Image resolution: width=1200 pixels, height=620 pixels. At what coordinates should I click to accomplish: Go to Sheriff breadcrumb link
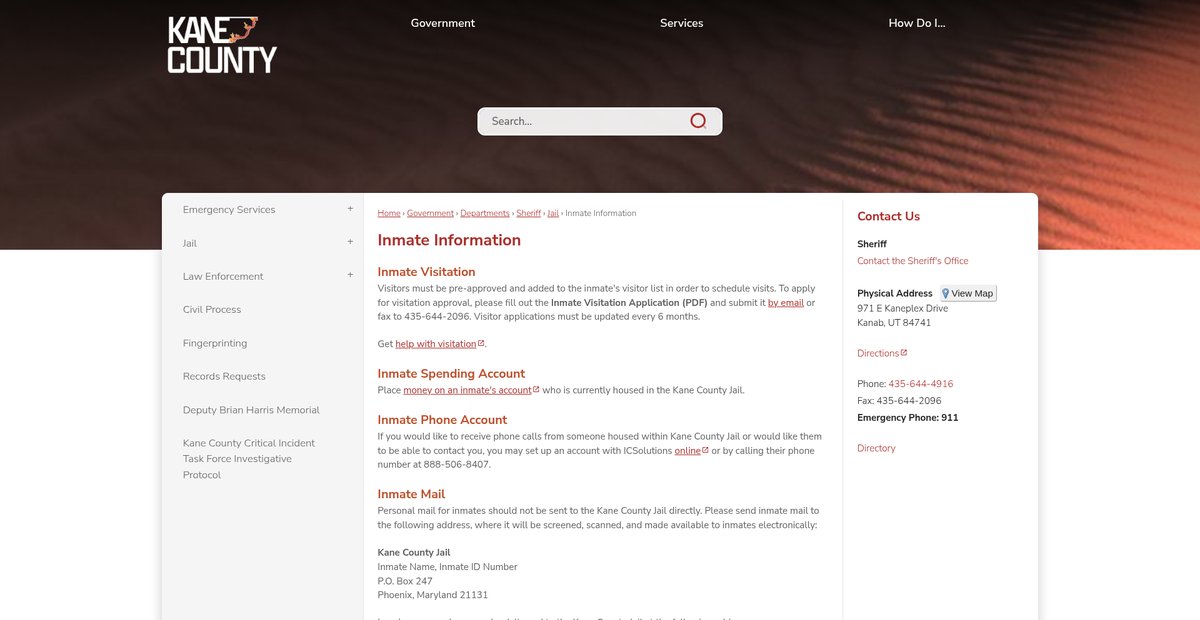click(528, 213)
